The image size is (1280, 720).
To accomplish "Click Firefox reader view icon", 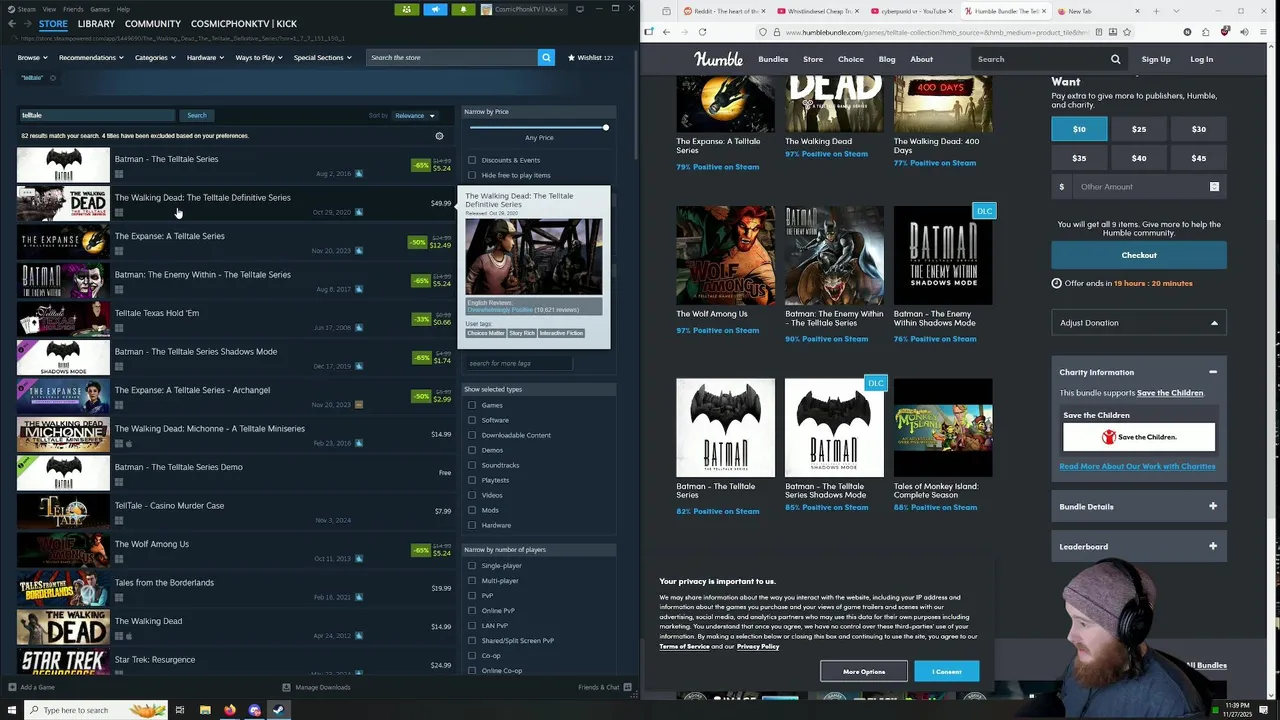I will click(x=1098, y=32).
